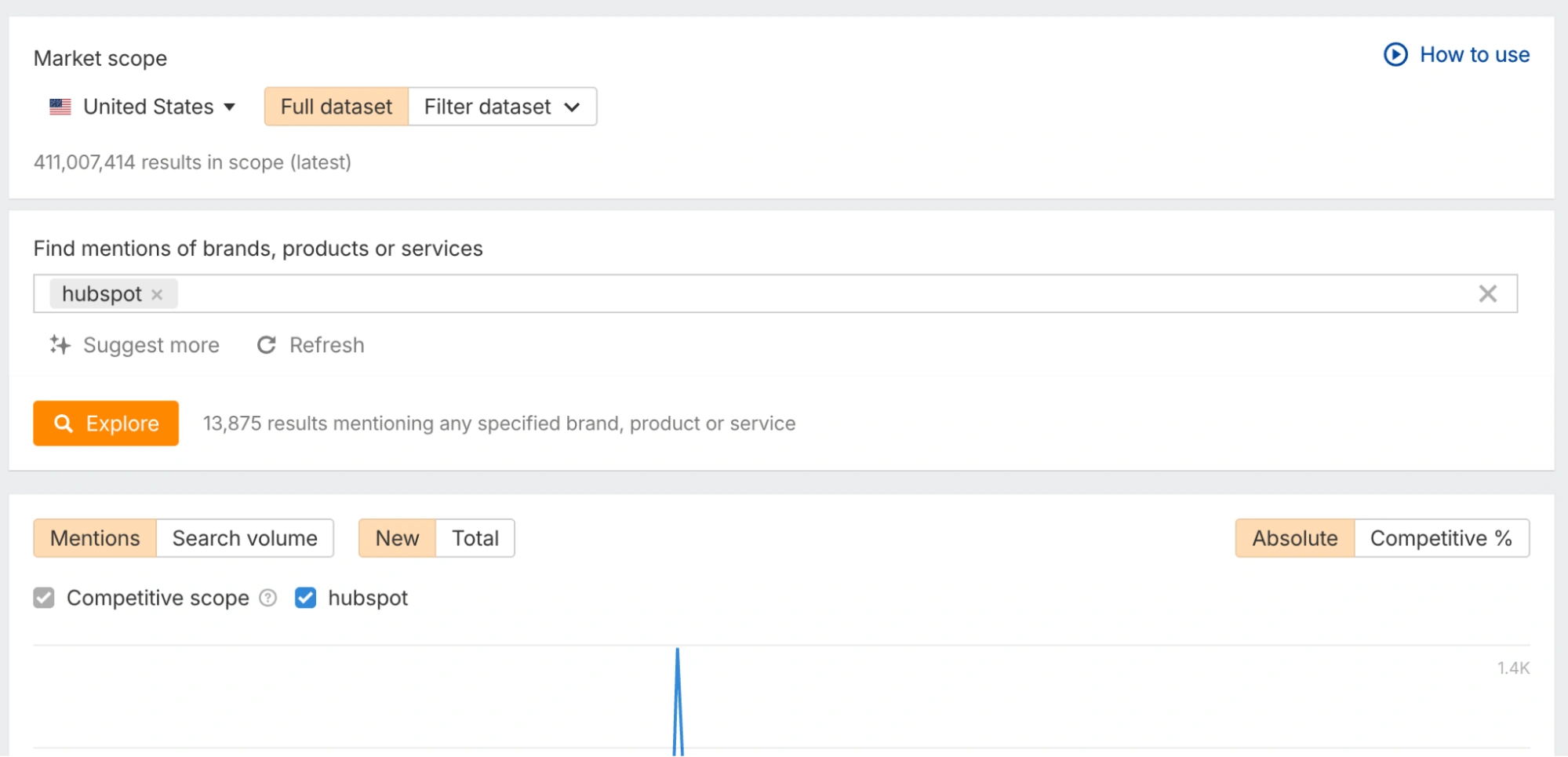Open the How to use link
This screenshot has width=1568, height=757.
pos(1474,55)
